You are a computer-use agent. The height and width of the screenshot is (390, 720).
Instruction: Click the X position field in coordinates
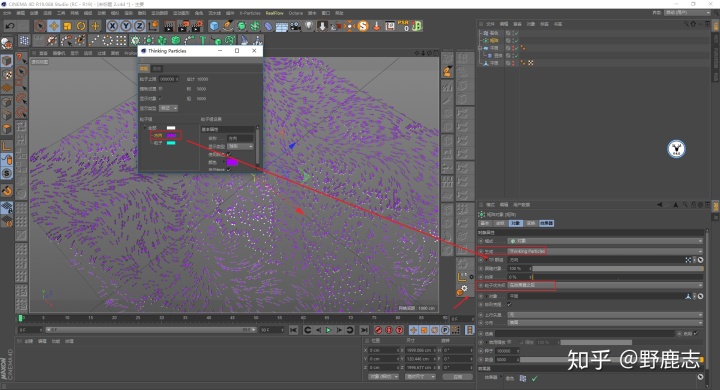384,350
